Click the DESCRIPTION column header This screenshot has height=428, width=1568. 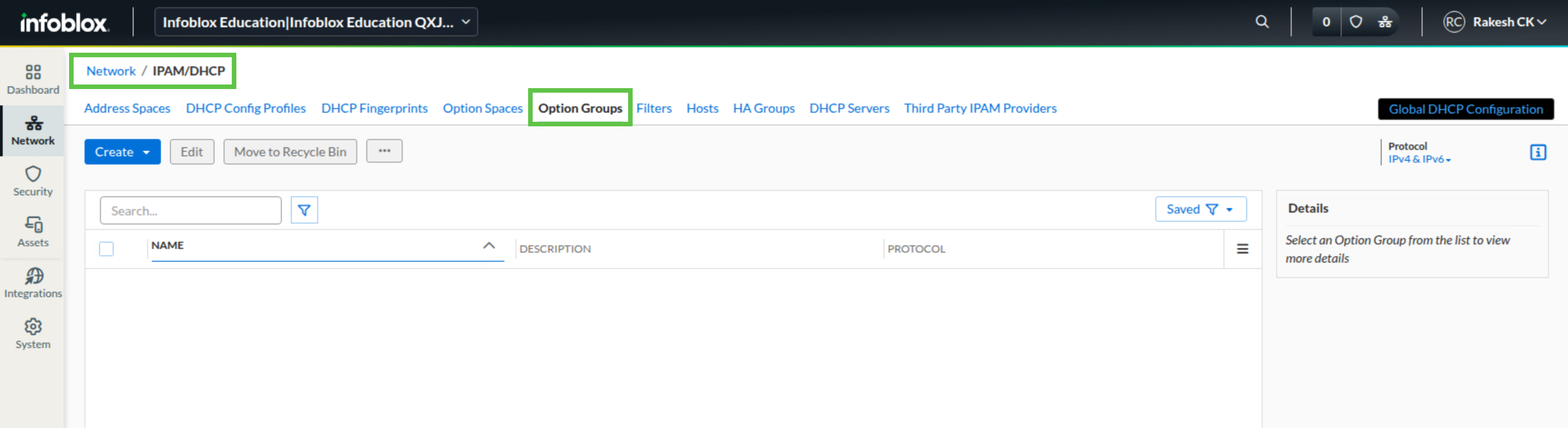(x=555, y=249)
